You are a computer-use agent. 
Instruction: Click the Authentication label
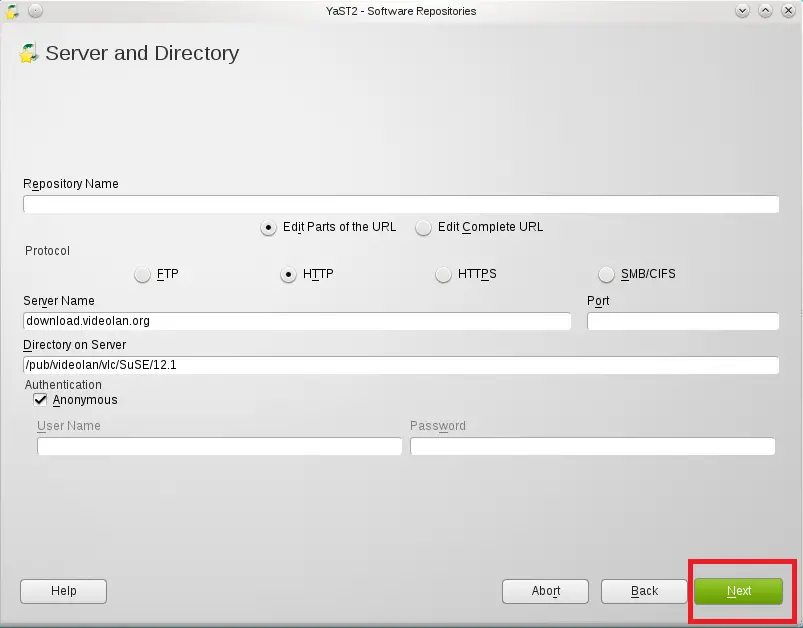pyautogui.click(x=63, y=385)
